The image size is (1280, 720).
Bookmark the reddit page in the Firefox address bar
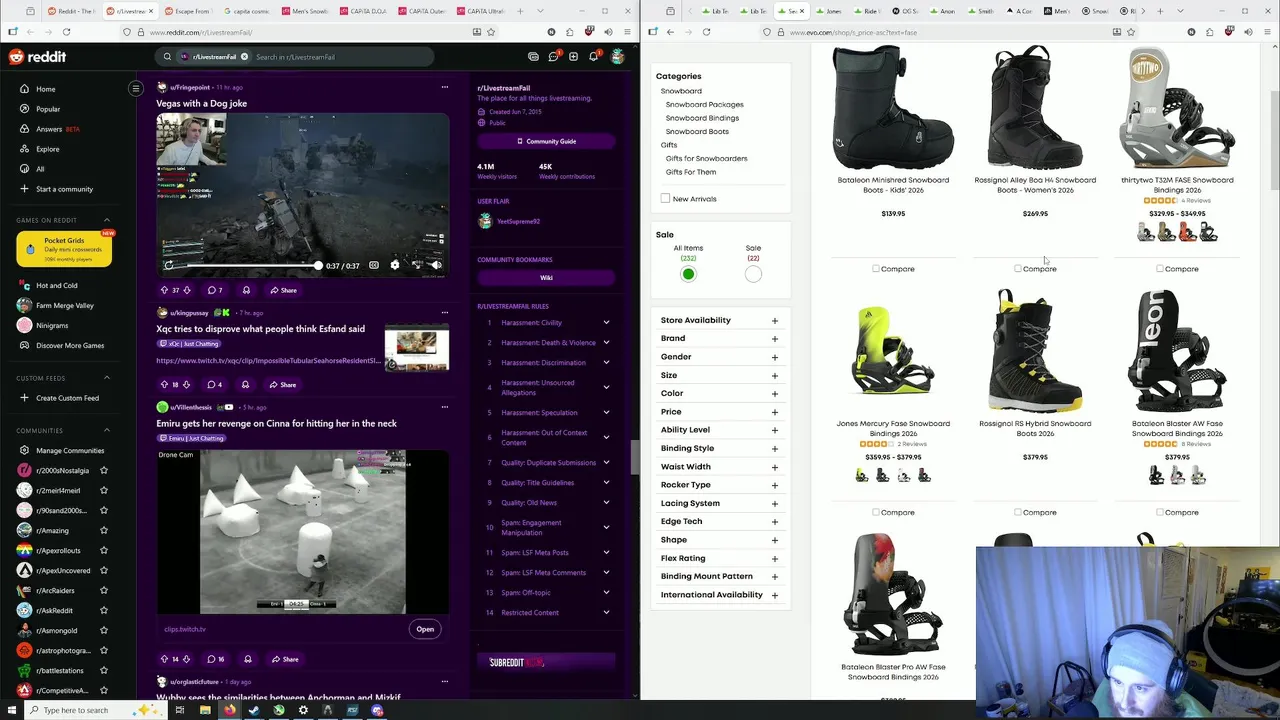pyautogui.click(x=490, y=32)
